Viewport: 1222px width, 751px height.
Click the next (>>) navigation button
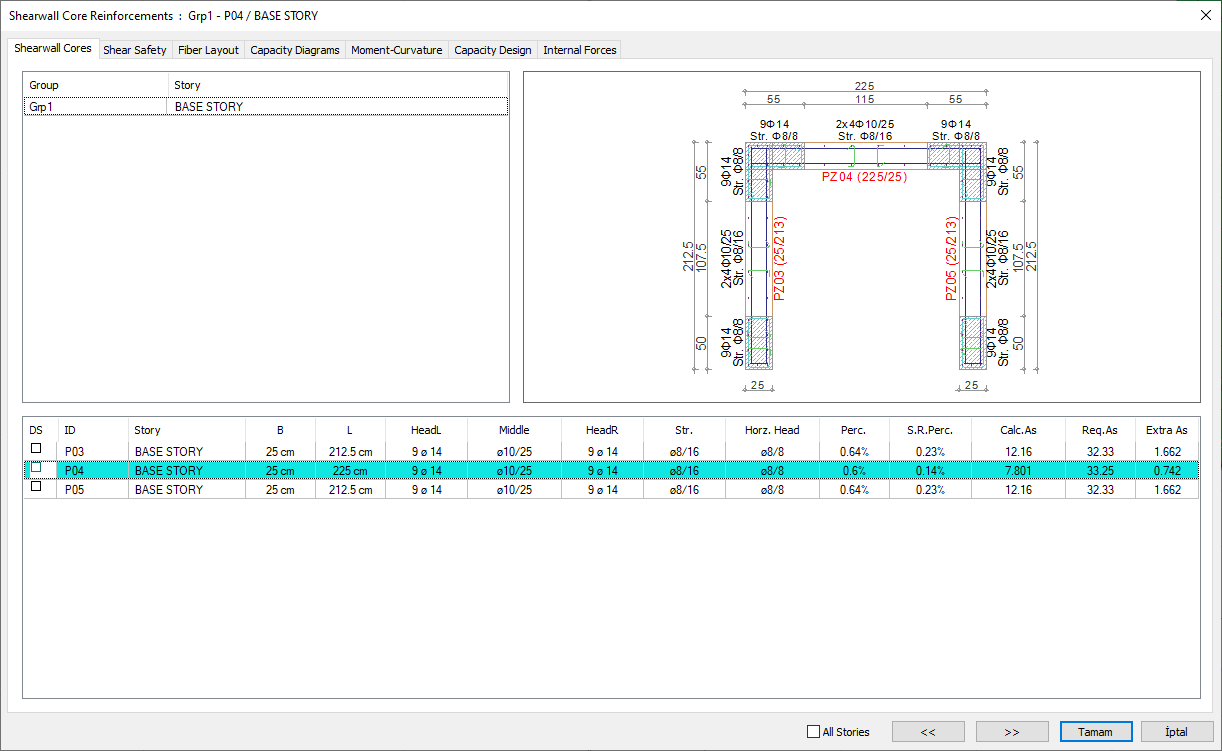[1012, 732]
